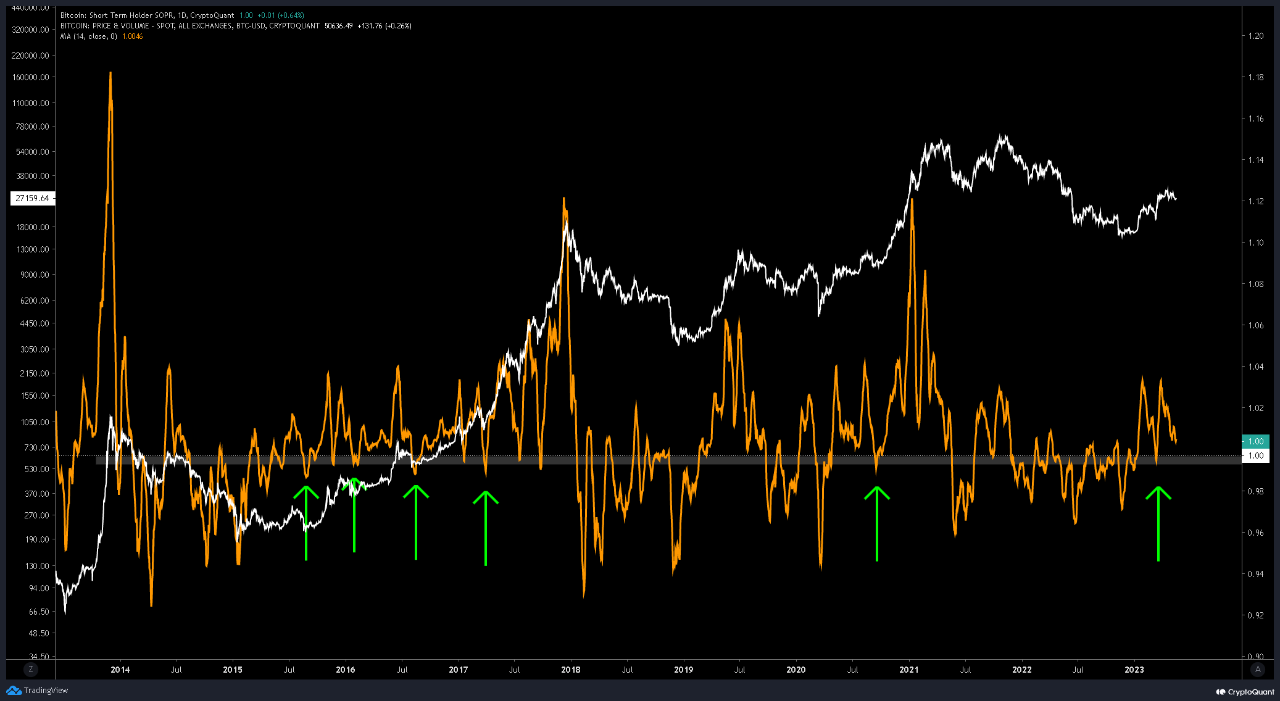Click the 2014 label on time axis
The width and height of the screenshot is (1280, 701).
coord(119,668)
